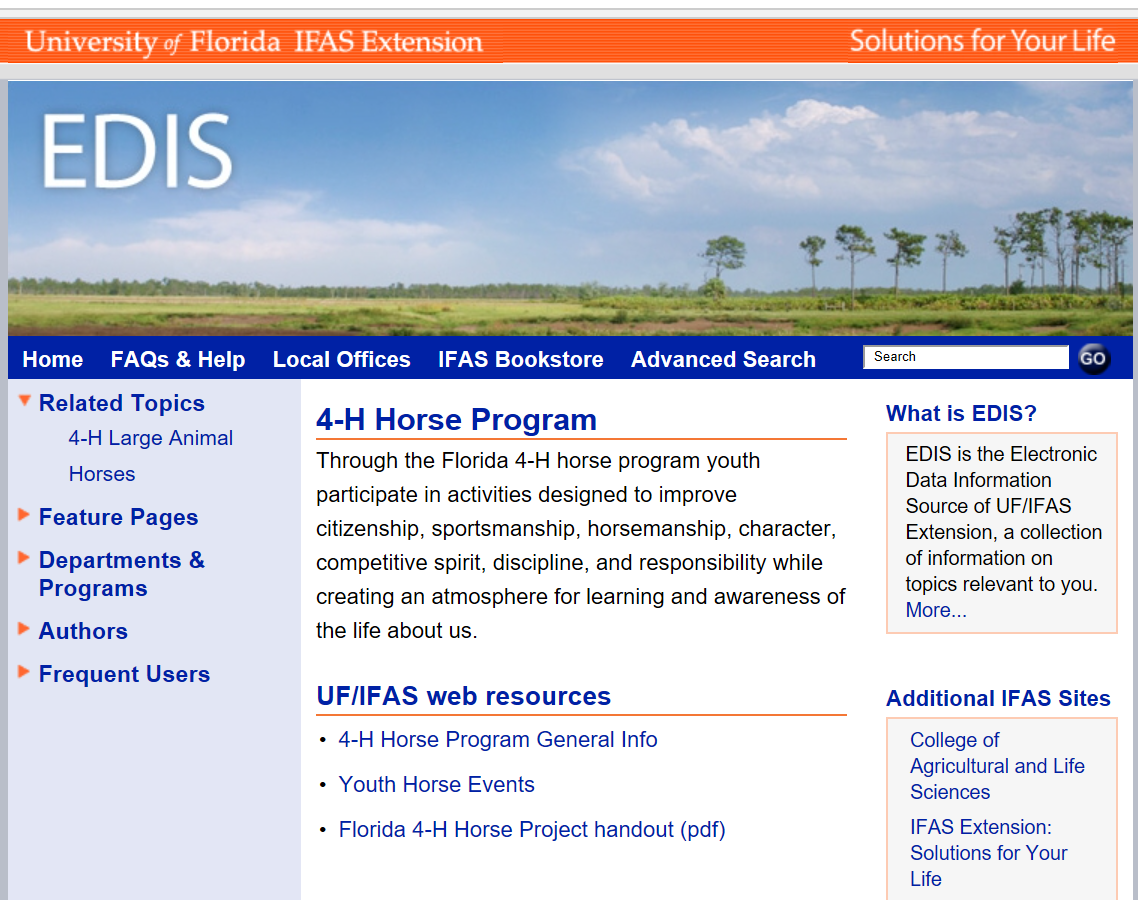The width and height of the screenshot is (1138, 900).
Task: Click the orange arrow beside Related Topics
Action: (22, 399)
